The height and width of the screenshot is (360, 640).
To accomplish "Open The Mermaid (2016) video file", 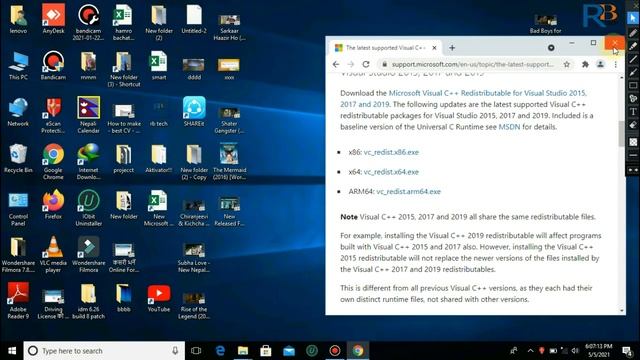I will pyautogui.click(x=229, y=161).
